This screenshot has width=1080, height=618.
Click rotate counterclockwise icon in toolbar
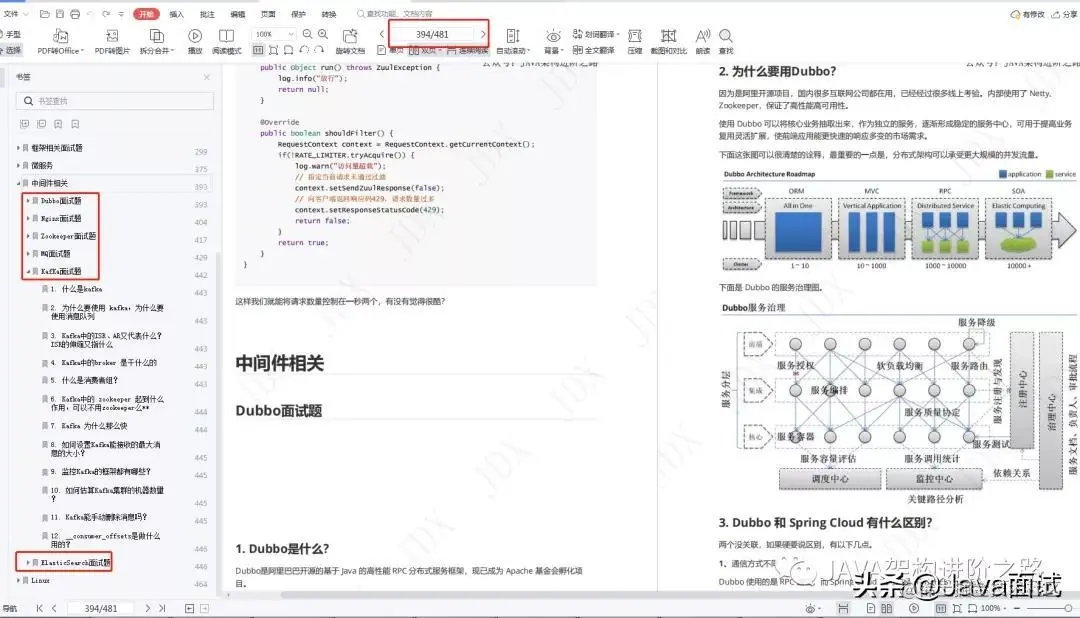click(304, 50)
